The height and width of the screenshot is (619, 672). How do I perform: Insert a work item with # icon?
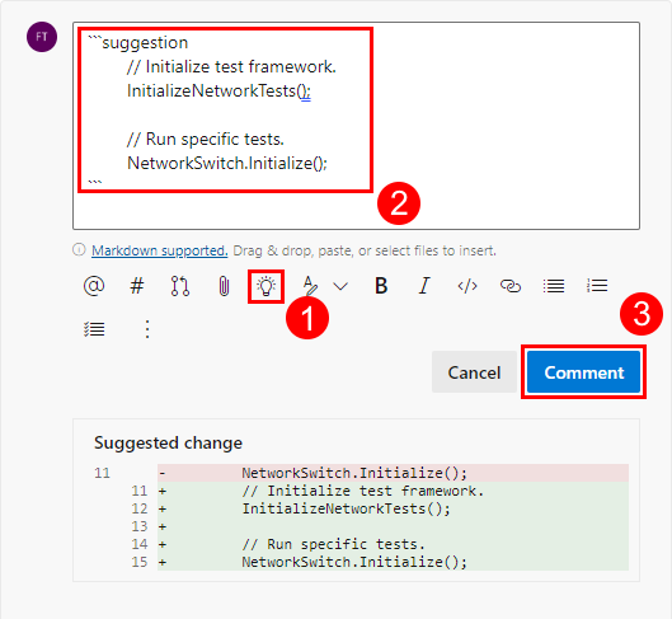tap(137, 286)
